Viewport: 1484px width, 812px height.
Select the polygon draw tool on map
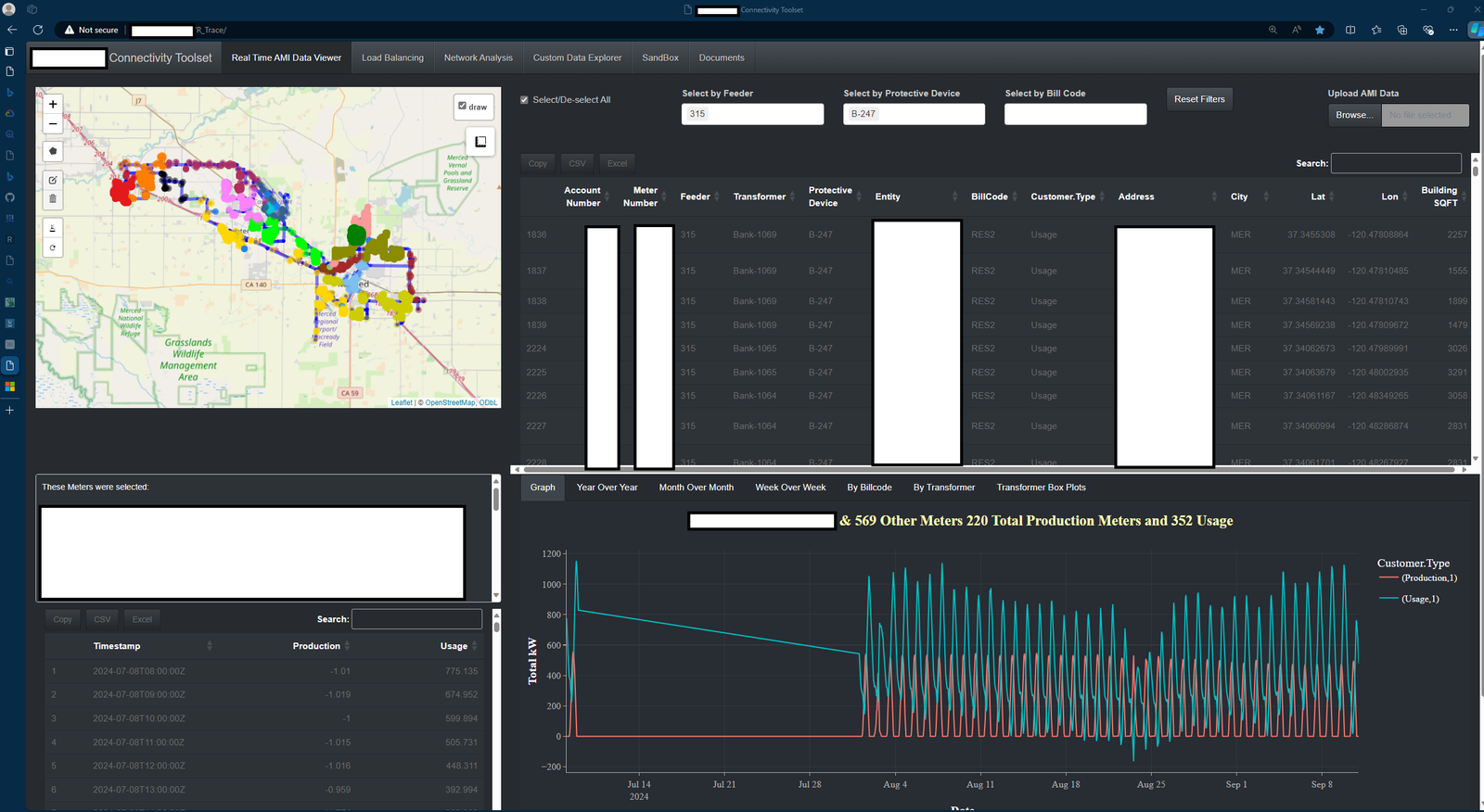click(53, 151)
